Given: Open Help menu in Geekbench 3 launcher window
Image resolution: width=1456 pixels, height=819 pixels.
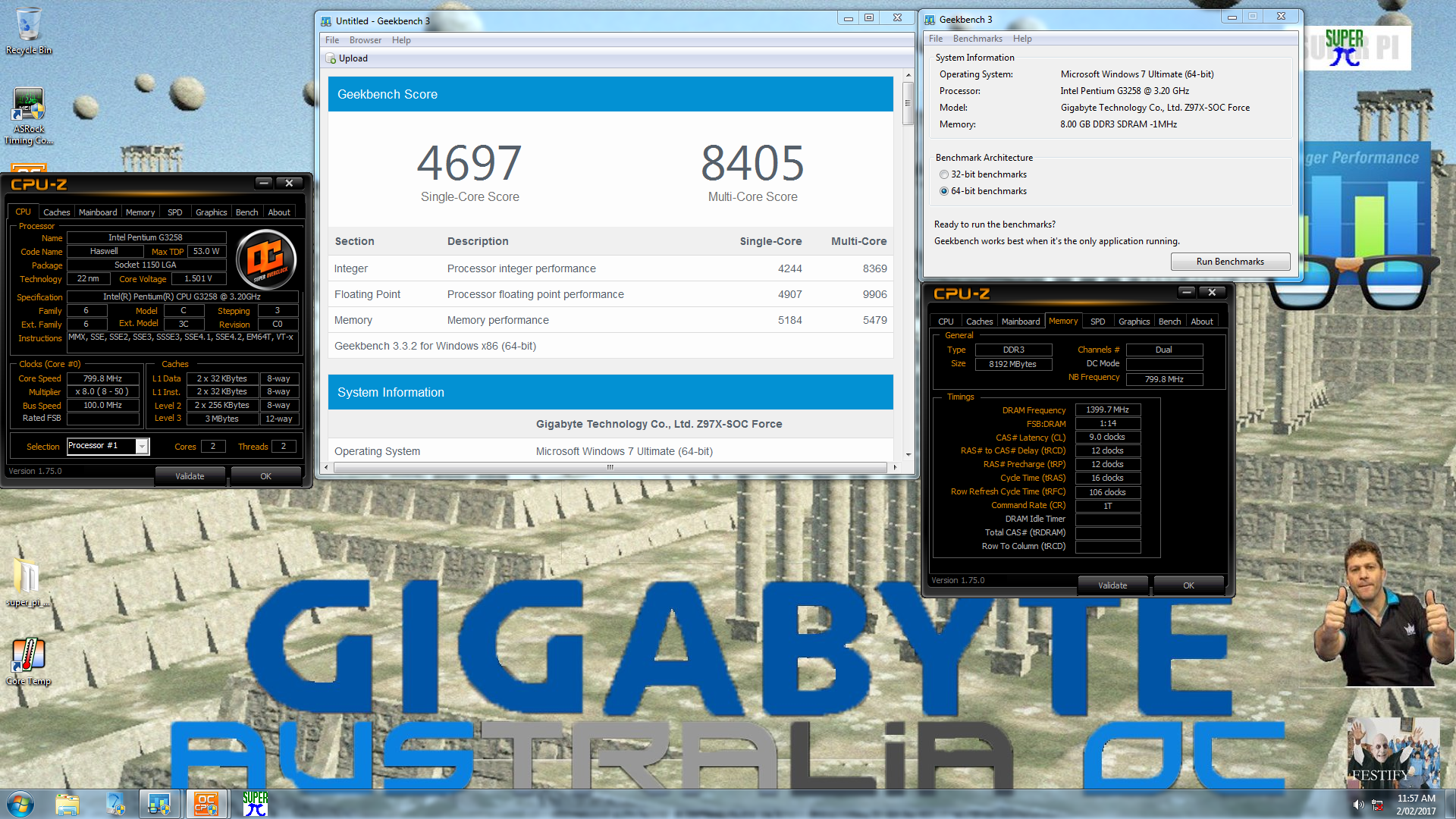Looking at the screenshot, I should [x=1022, y=39].
